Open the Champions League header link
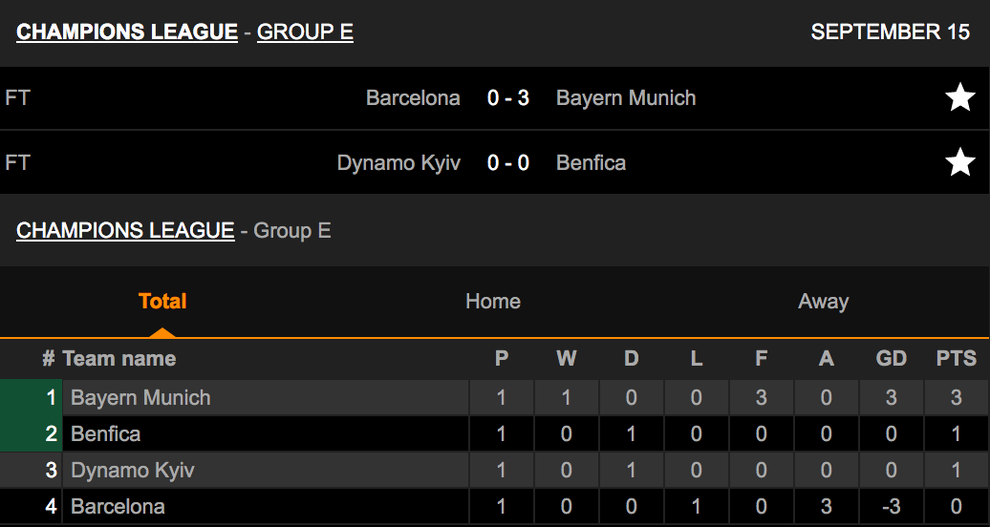 coord(127,32)
